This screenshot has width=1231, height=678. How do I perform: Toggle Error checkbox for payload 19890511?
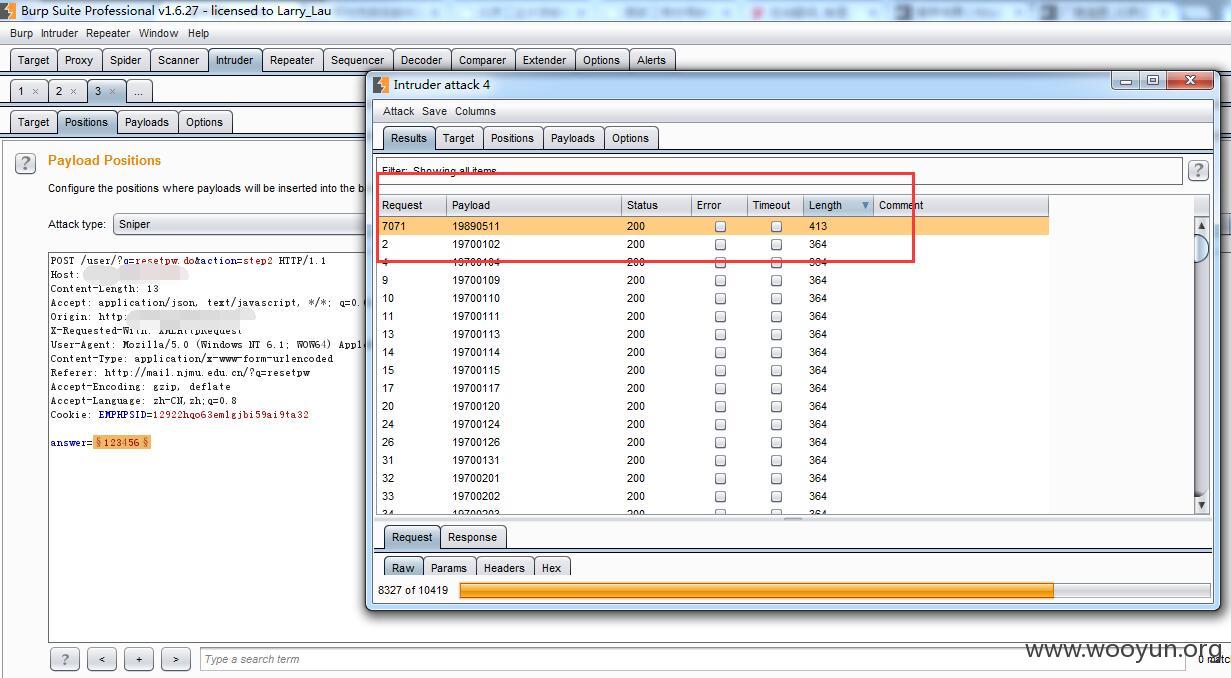tap(720, 227)
